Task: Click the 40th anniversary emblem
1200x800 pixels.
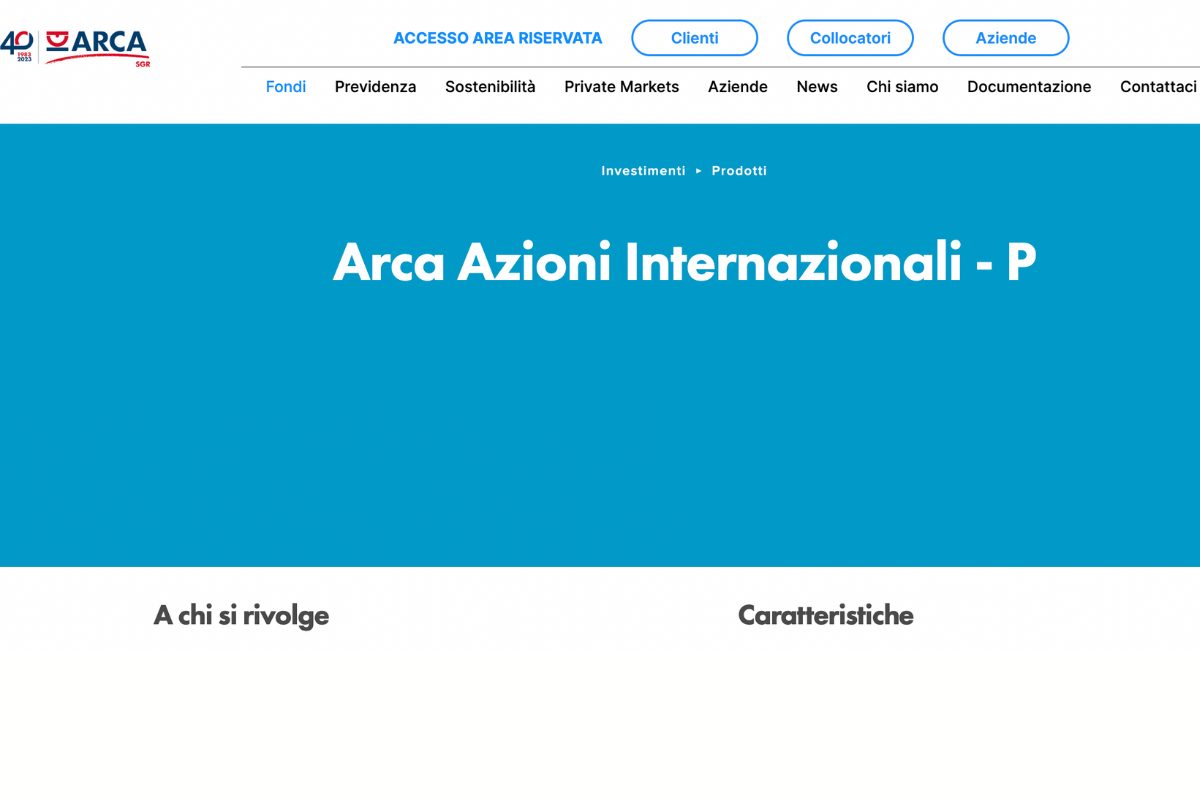Action: pos(17,45)
